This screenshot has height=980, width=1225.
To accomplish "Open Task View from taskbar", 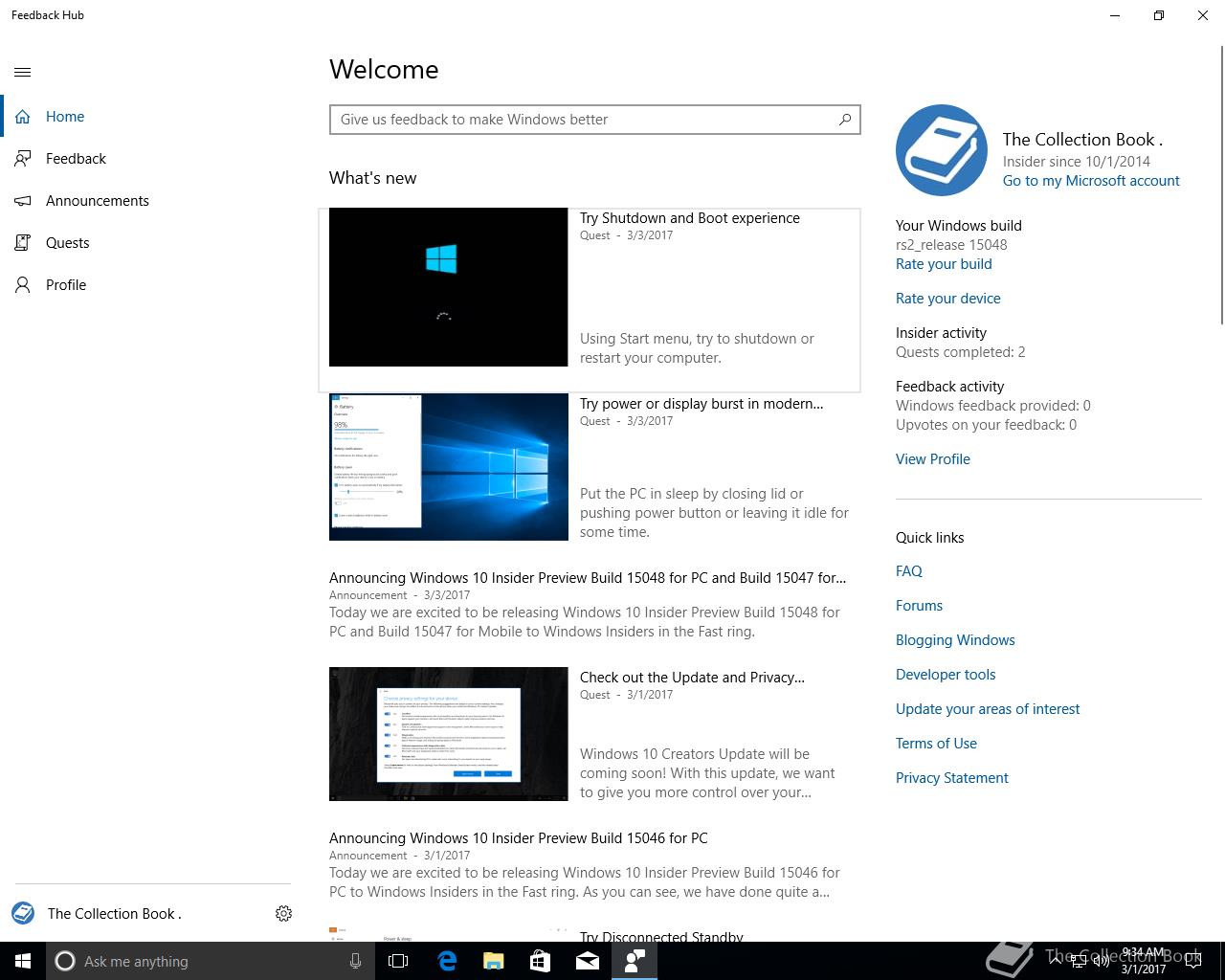I will point(398,961).
